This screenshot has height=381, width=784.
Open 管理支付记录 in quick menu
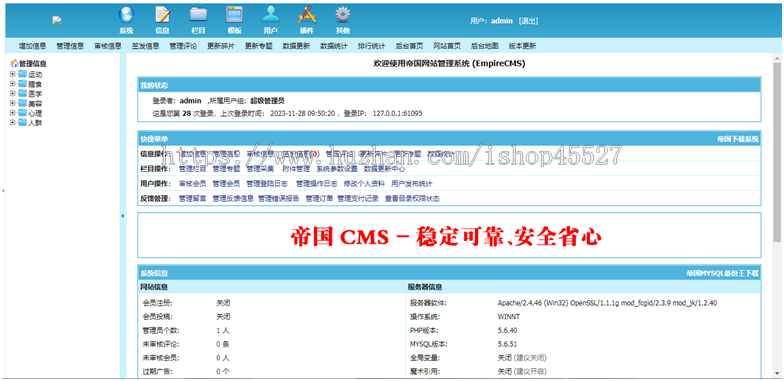point(358,199)
